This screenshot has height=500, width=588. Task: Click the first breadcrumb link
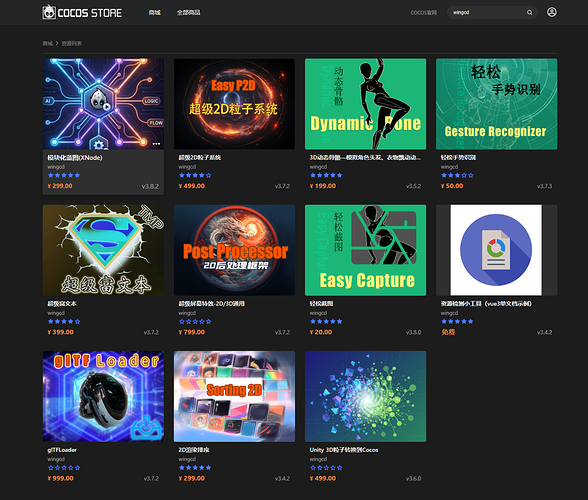[x=47, y=44]
